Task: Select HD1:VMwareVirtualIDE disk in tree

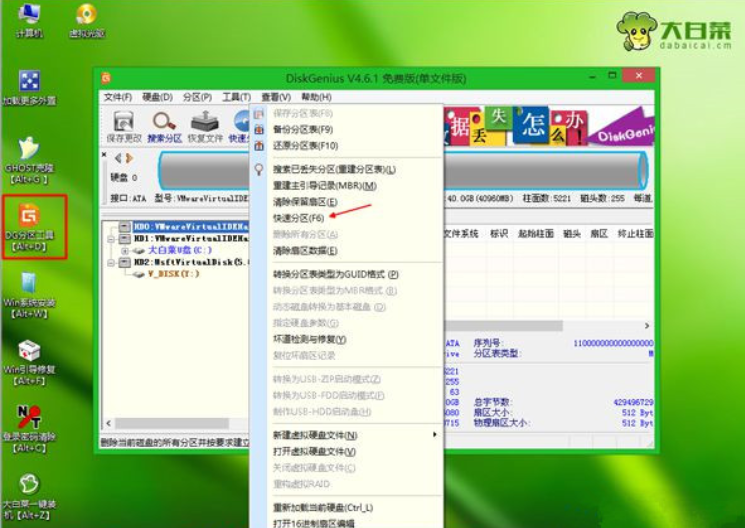Action: (191, 239)
